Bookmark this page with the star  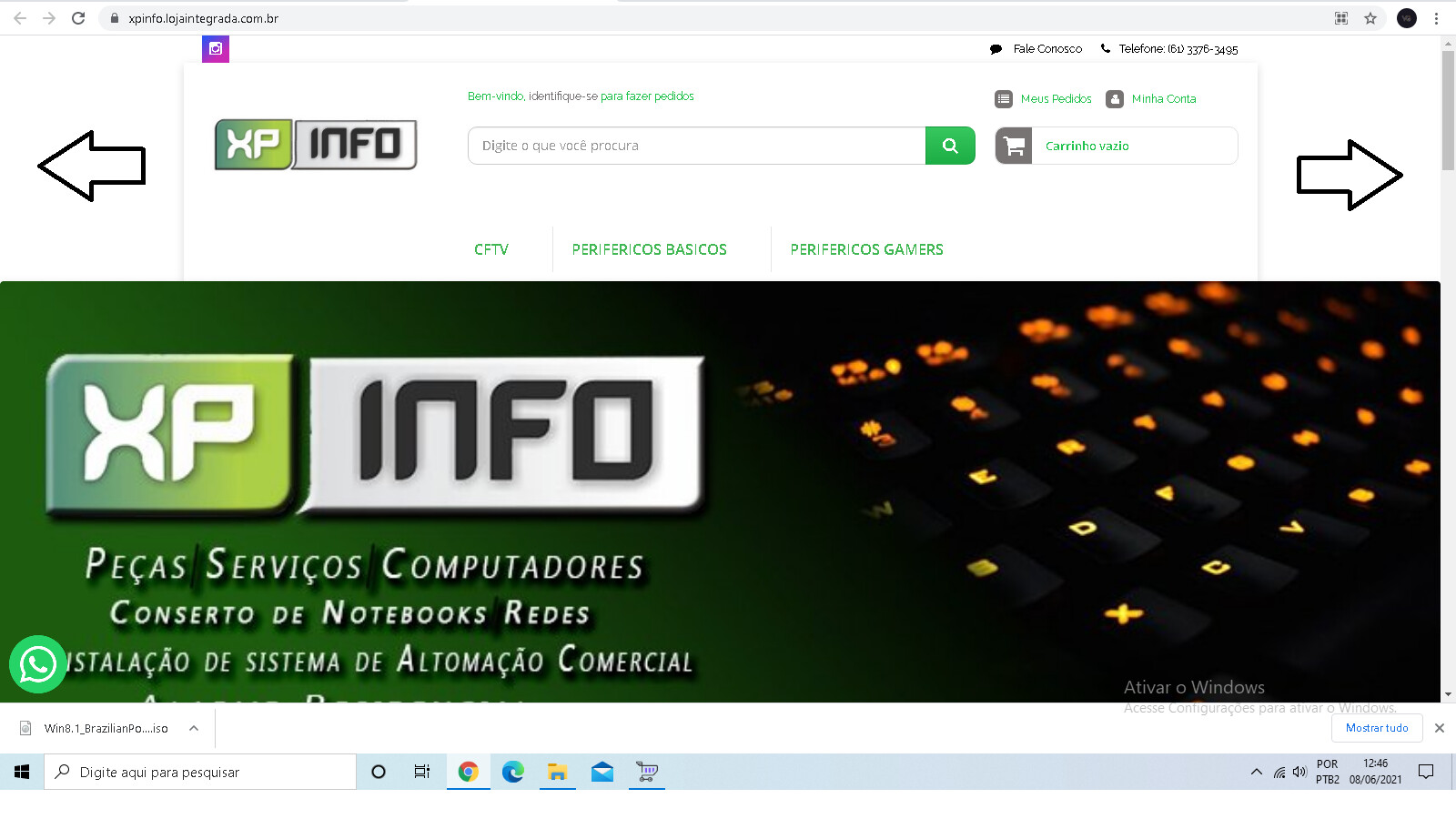(1370, 18)
